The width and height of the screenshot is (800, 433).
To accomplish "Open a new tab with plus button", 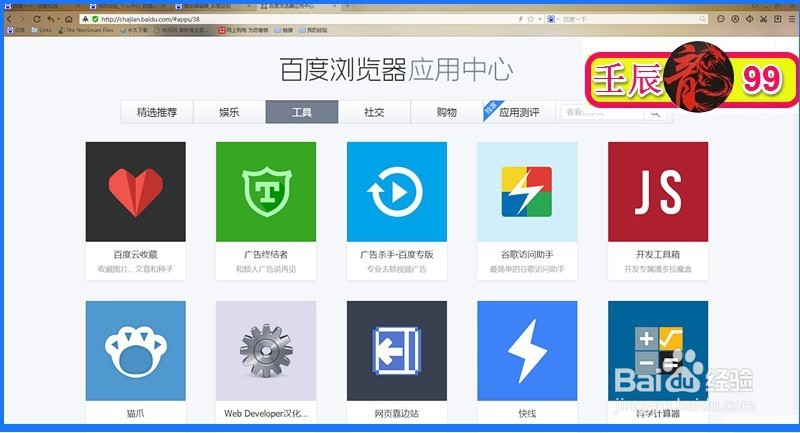I will point(347,6).
